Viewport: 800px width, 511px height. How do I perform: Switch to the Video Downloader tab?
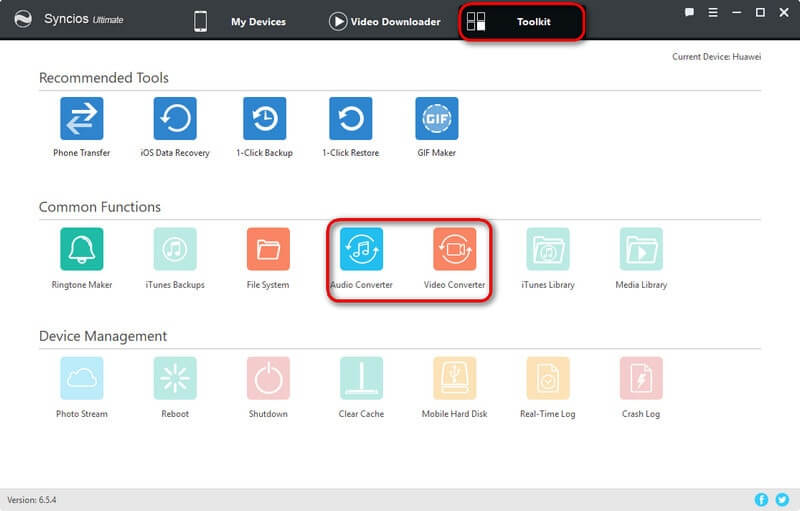385,21
